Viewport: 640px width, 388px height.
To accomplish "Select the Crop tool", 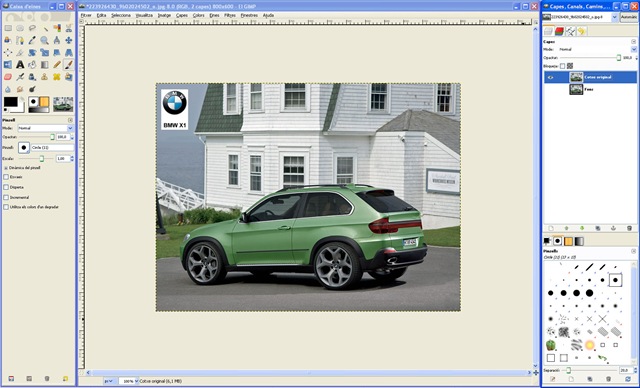I will 20,53.
